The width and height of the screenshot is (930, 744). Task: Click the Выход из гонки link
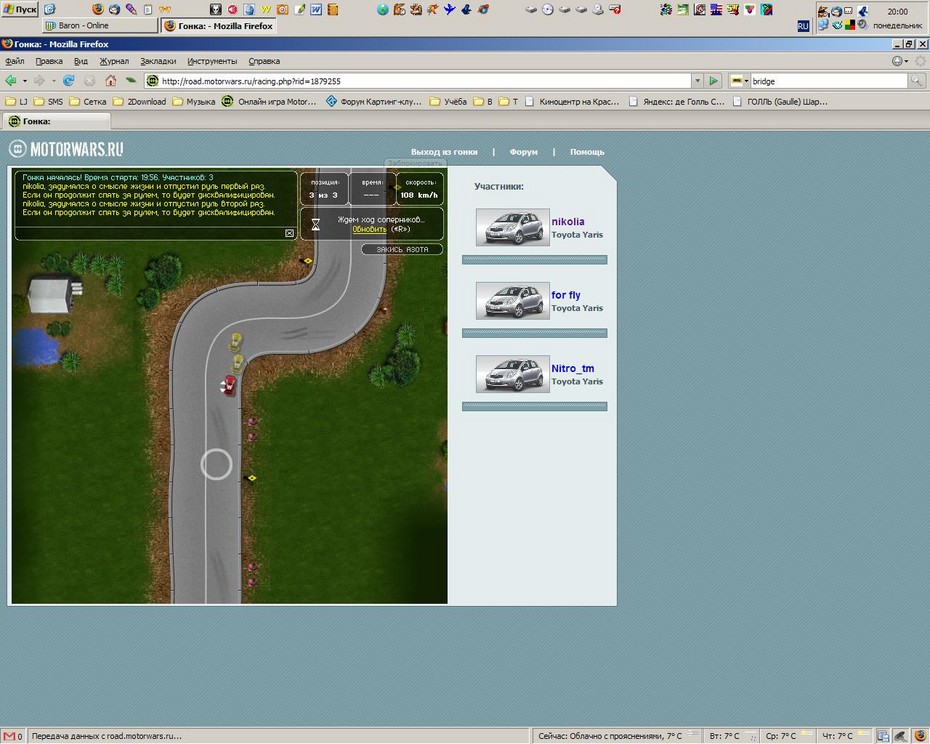[444, 152]
